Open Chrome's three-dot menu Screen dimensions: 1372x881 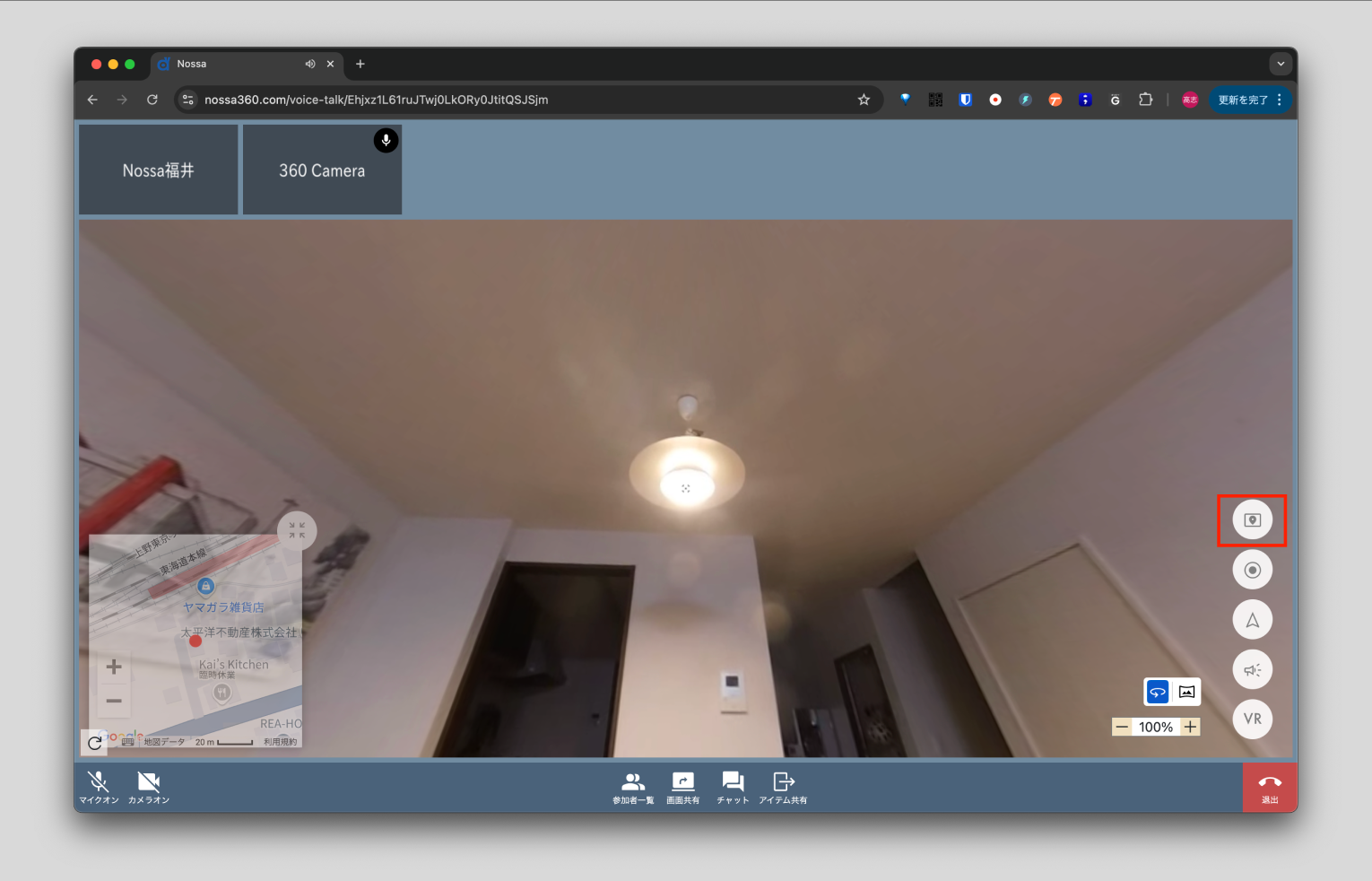1280,100
